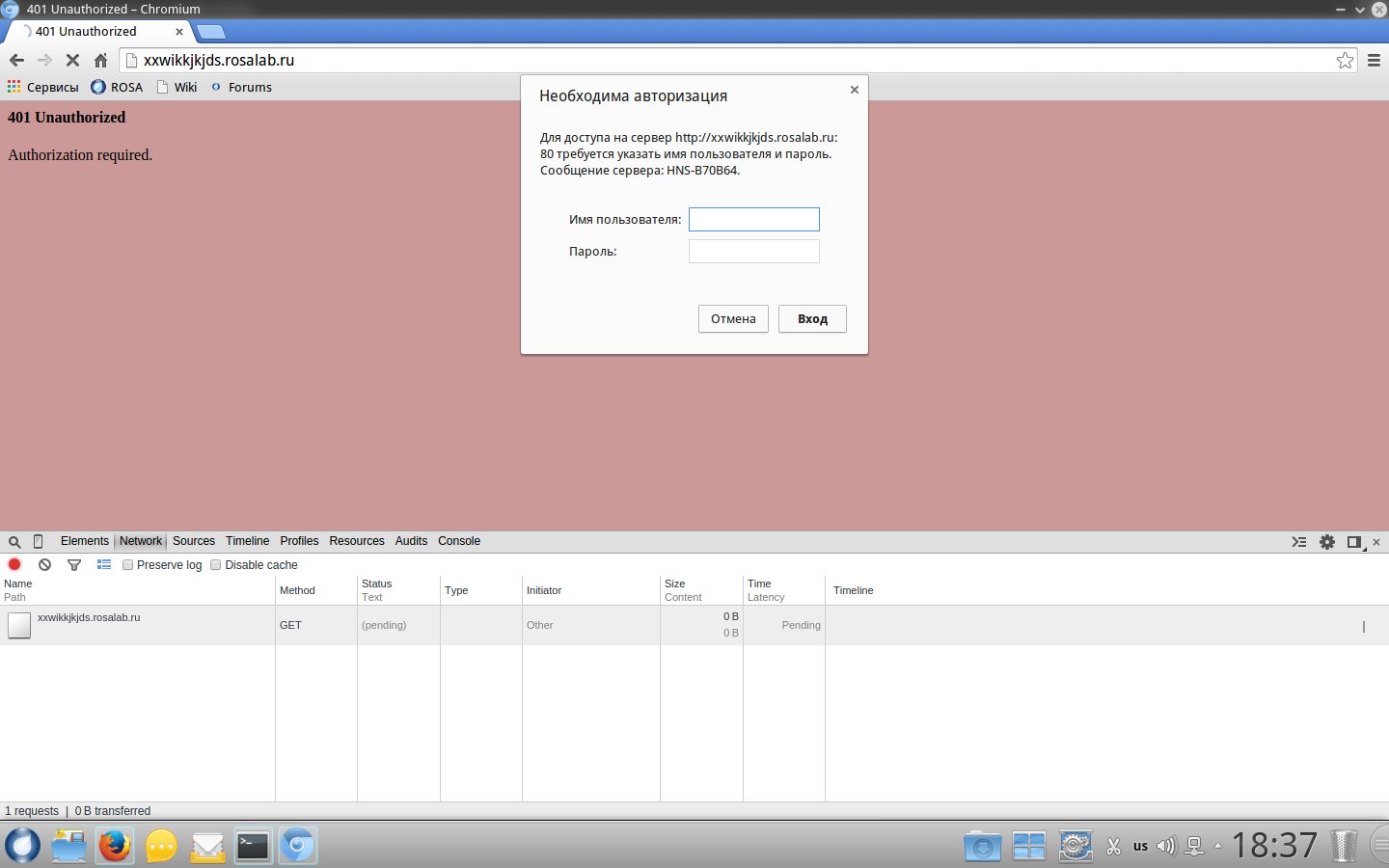The image size is (1389, 868).
Task: Switch to the Elements tab
Action: tap(85, 541)
